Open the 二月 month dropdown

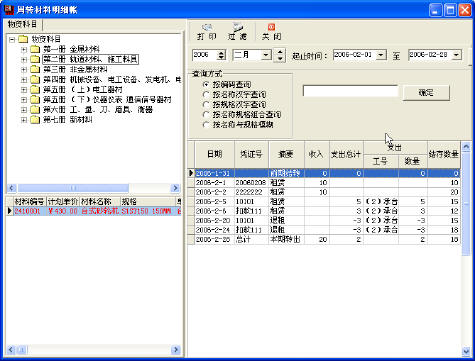click(x=266, y=55)
